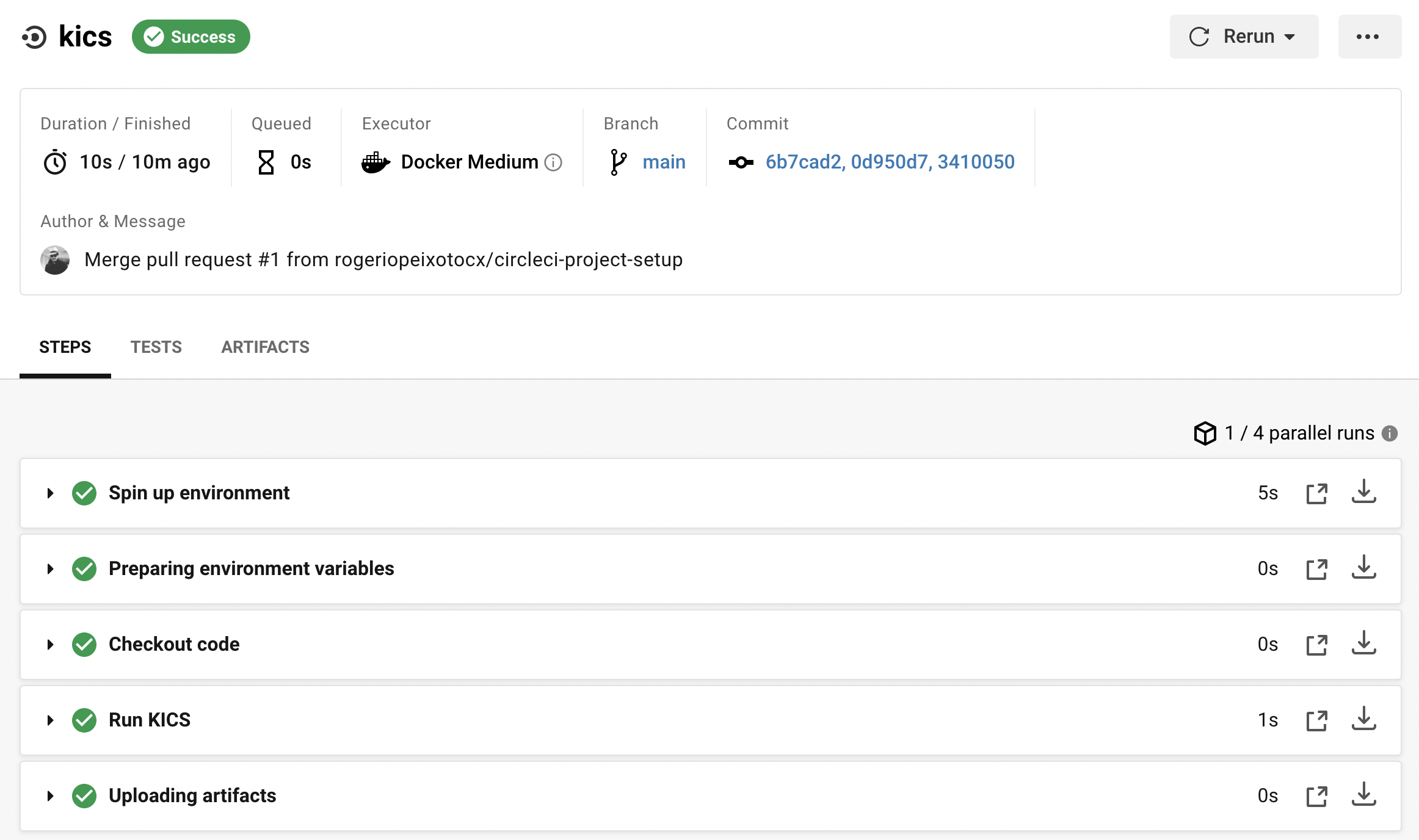Click Docker Medium executor info icon
Viewport: 1419px width, 840px height.
pyautogui.click(x=553, y=162)
